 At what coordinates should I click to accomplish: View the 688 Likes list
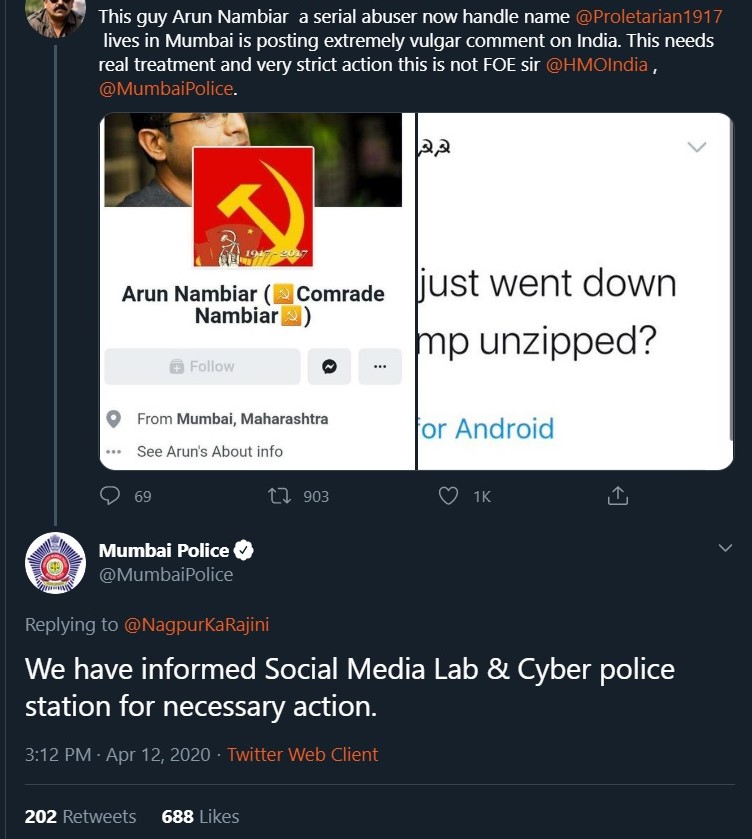point(200,817)
